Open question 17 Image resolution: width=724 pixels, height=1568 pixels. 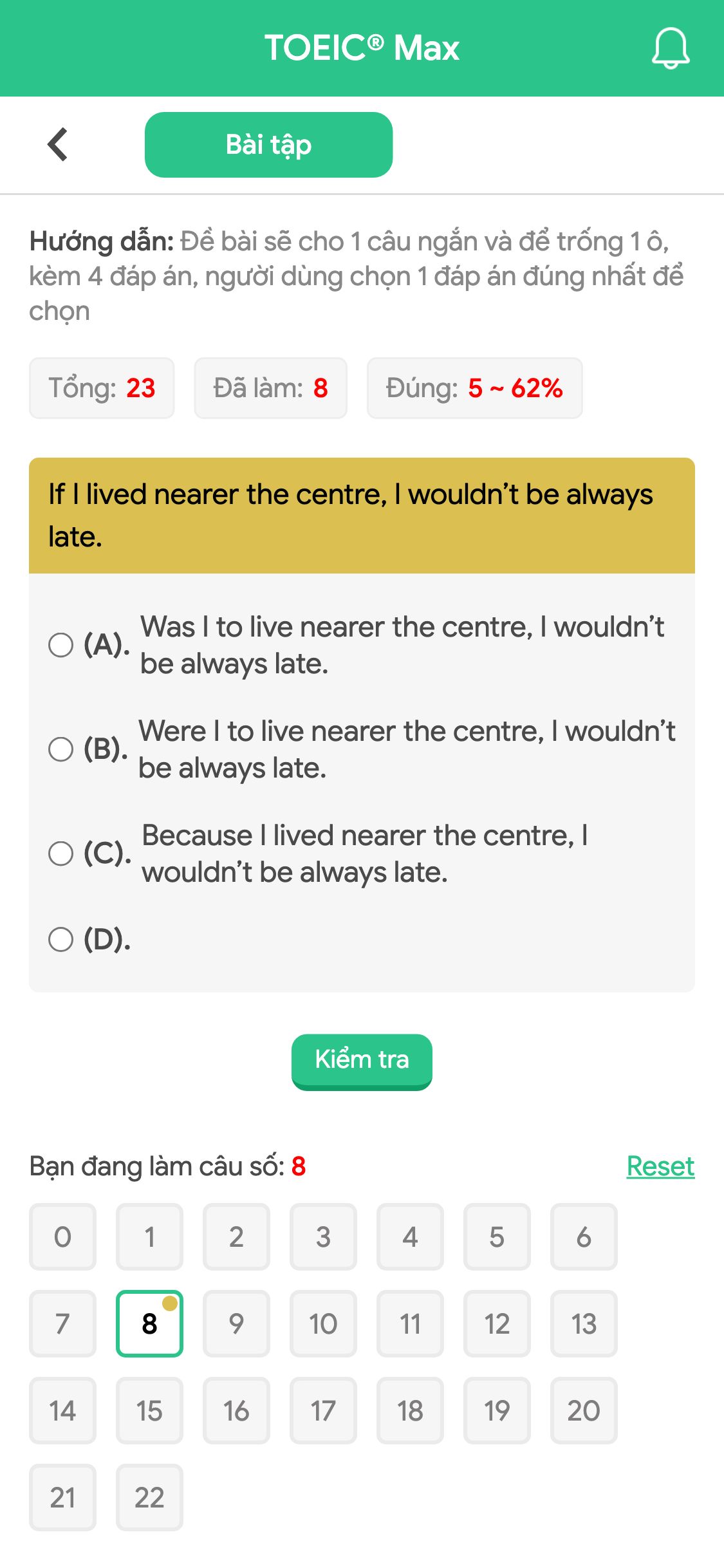coord(323,1410)
